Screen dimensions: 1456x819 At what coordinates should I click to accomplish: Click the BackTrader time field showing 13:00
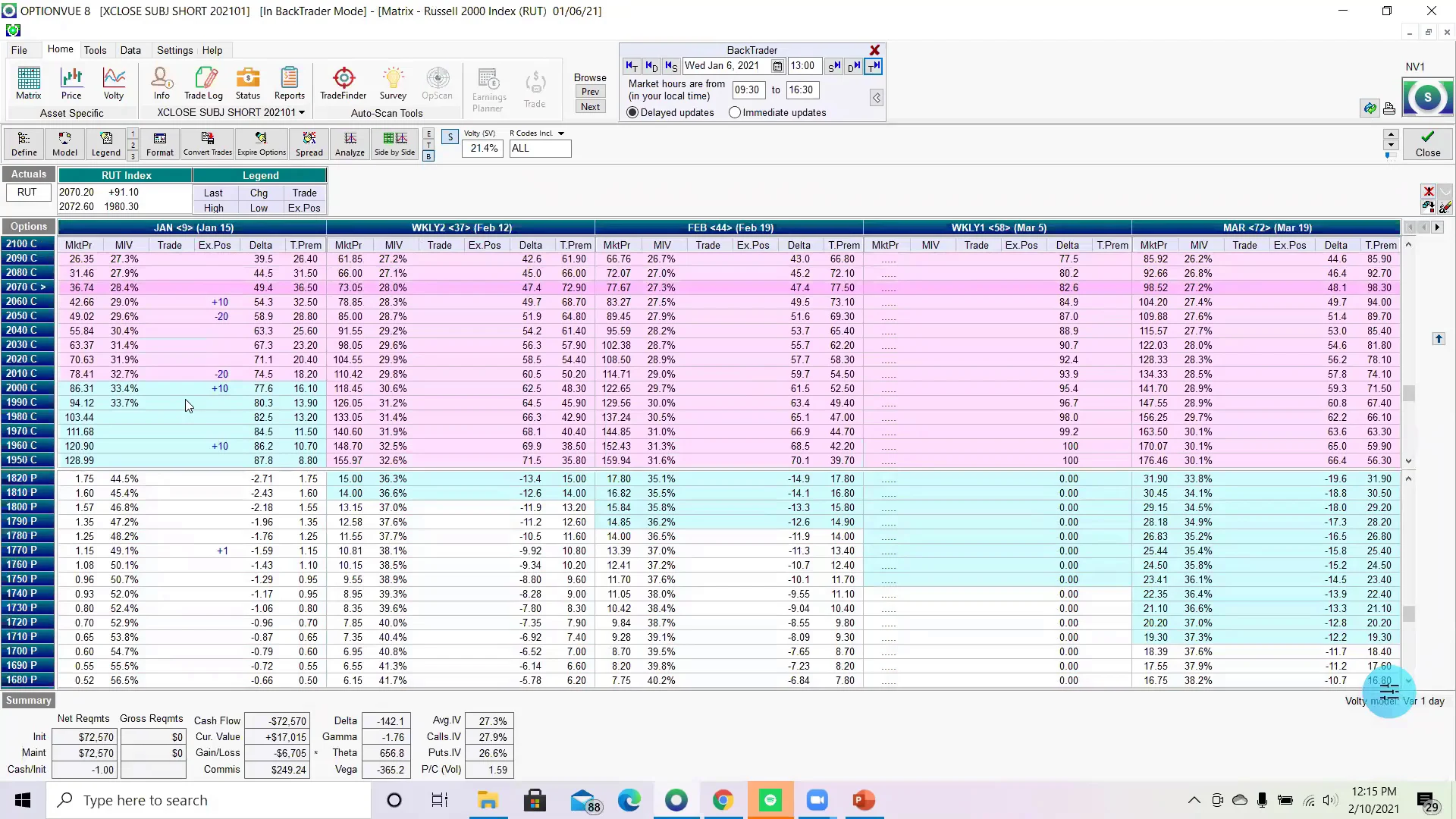point(803,66)
